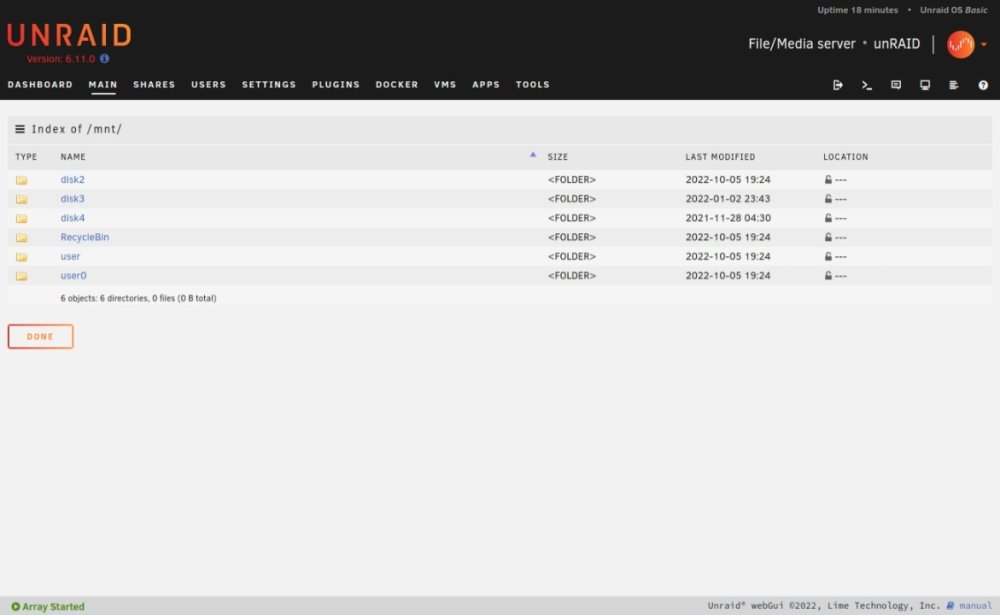Click the lock icon in user0 row

828,276
